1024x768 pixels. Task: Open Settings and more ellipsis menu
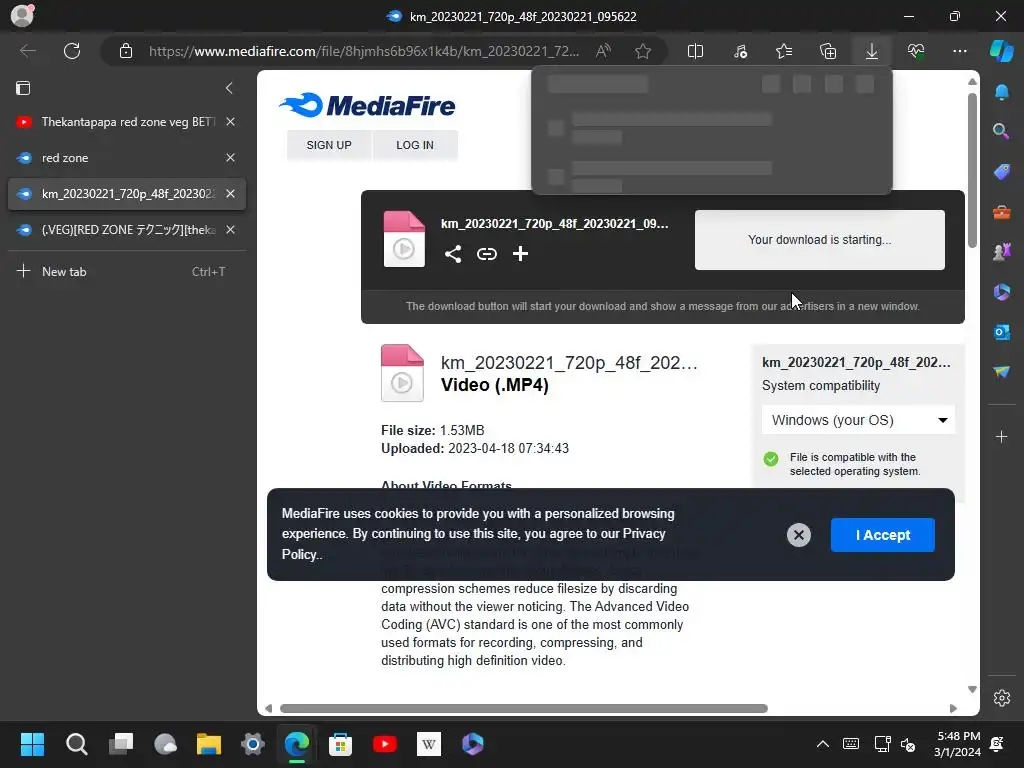click(x=959, y=51)
